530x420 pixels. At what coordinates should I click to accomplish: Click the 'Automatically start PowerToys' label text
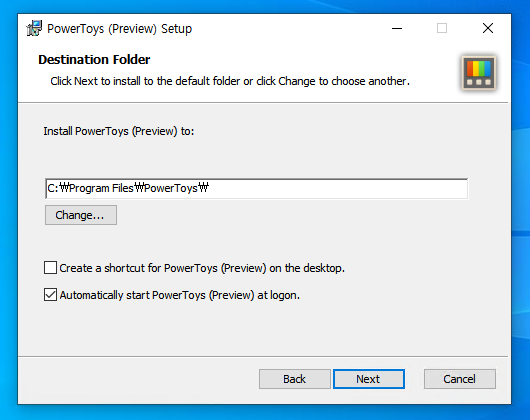tap(180, 295)
